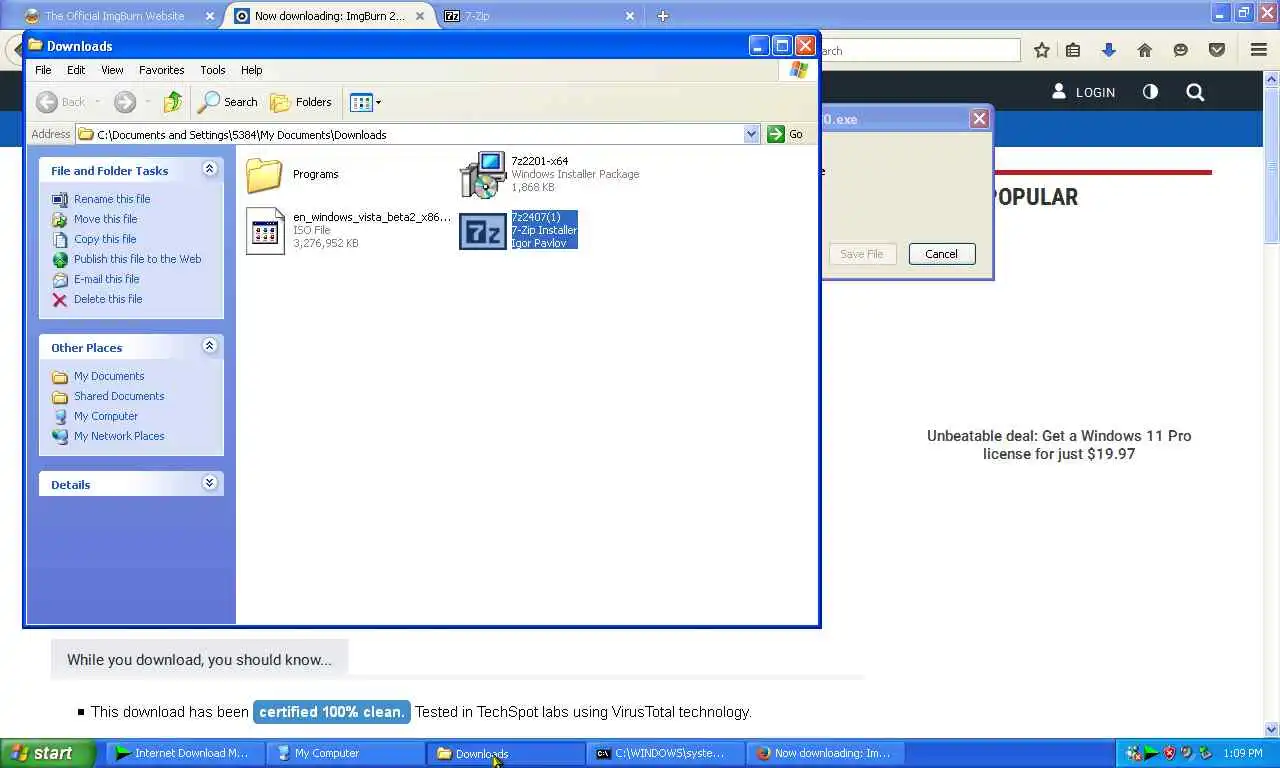Expand the Details panel
The width and height of the screenshot is (1280, 768).
click(209, 483)
